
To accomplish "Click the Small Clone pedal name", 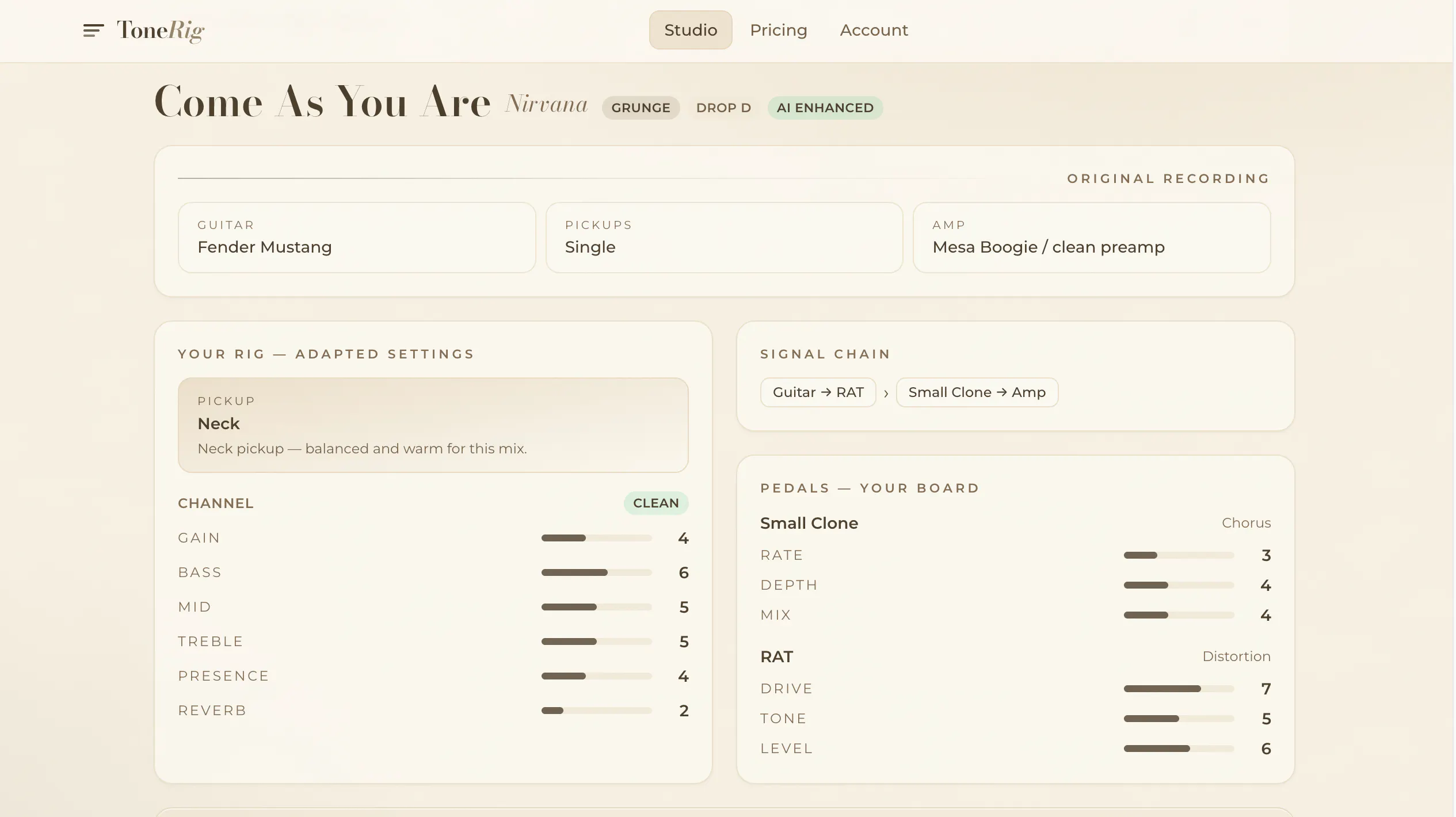I will (x=809, y=523).
